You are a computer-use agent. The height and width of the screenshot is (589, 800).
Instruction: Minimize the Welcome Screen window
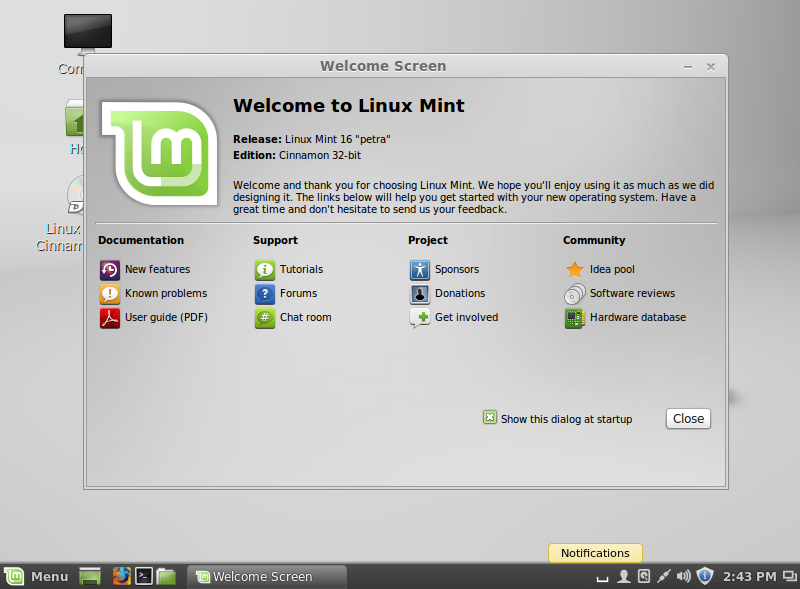click(x=688, y=67)
